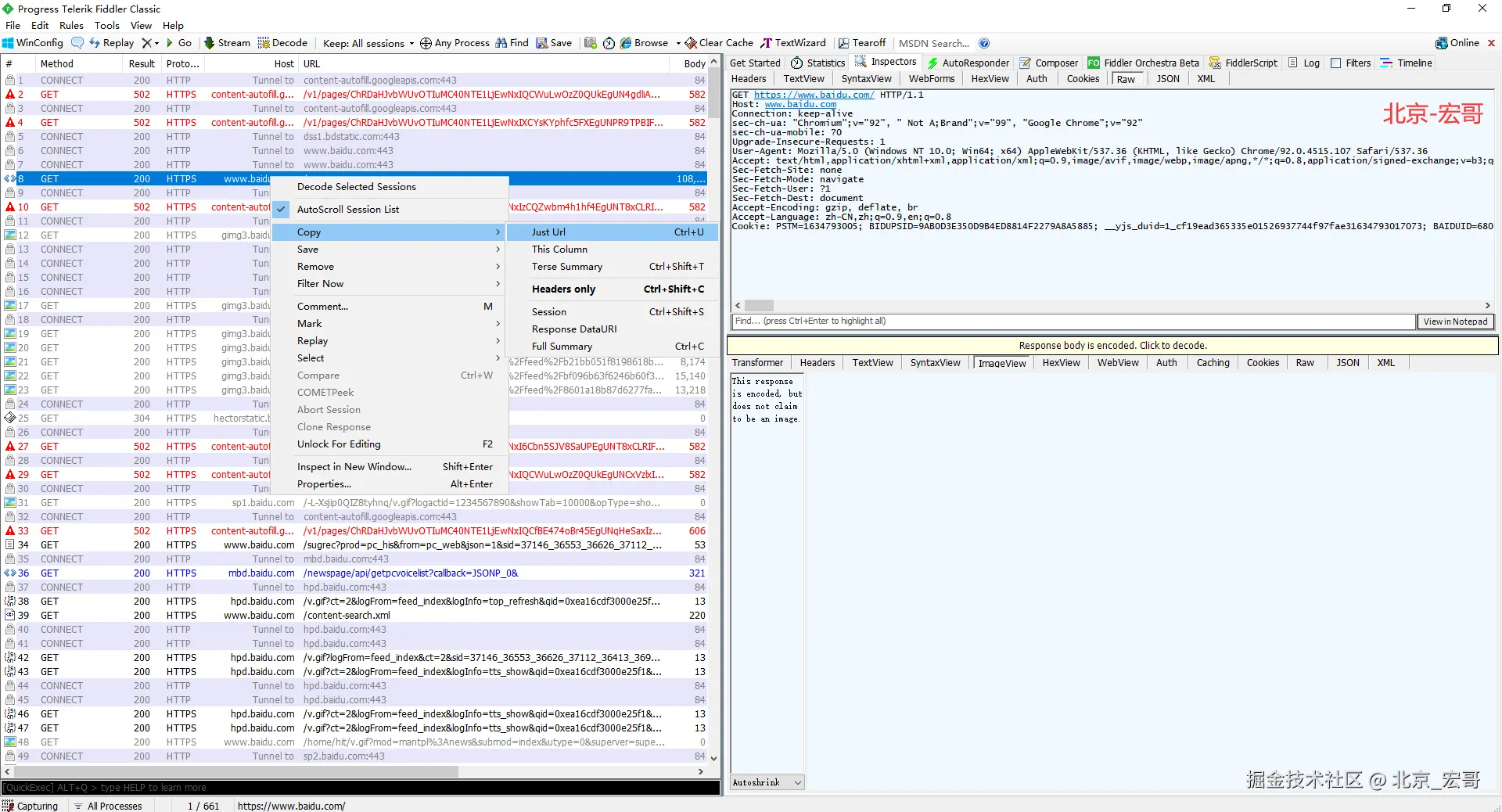Expand the Select submenu arrow

point(498,358)
